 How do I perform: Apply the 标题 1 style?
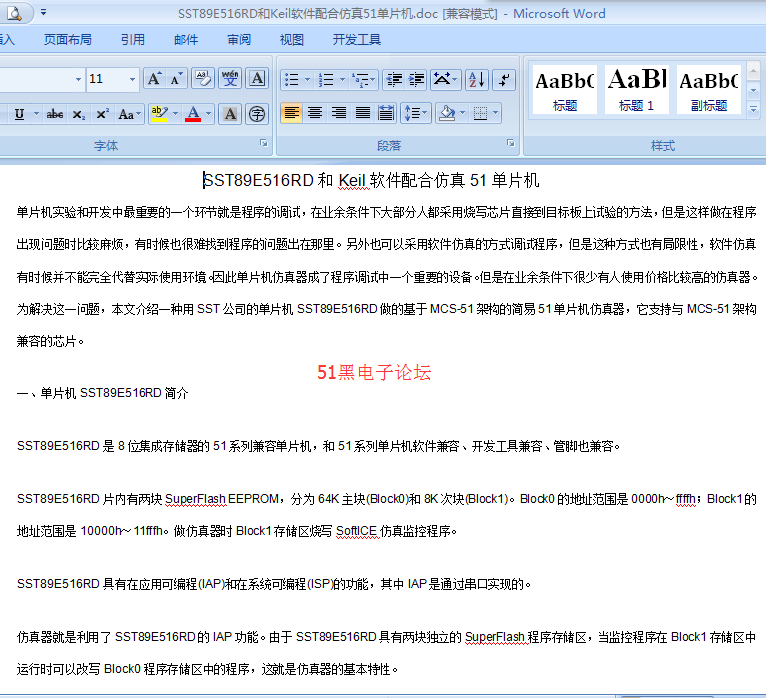(x=637, y=89)
